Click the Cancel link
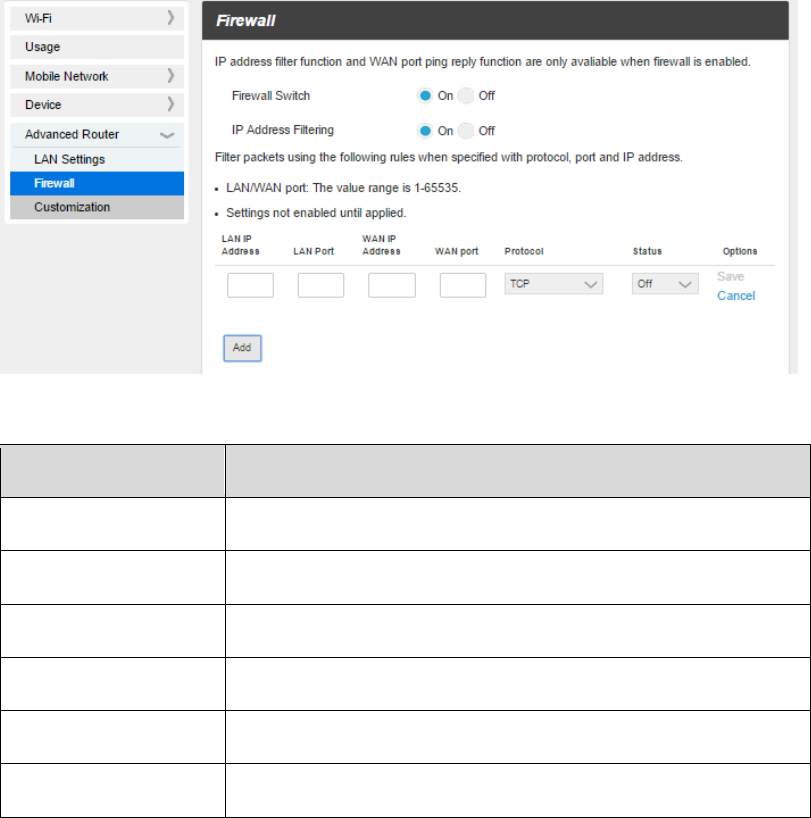This screenshot has height=818, width=811. coord(736,296)
